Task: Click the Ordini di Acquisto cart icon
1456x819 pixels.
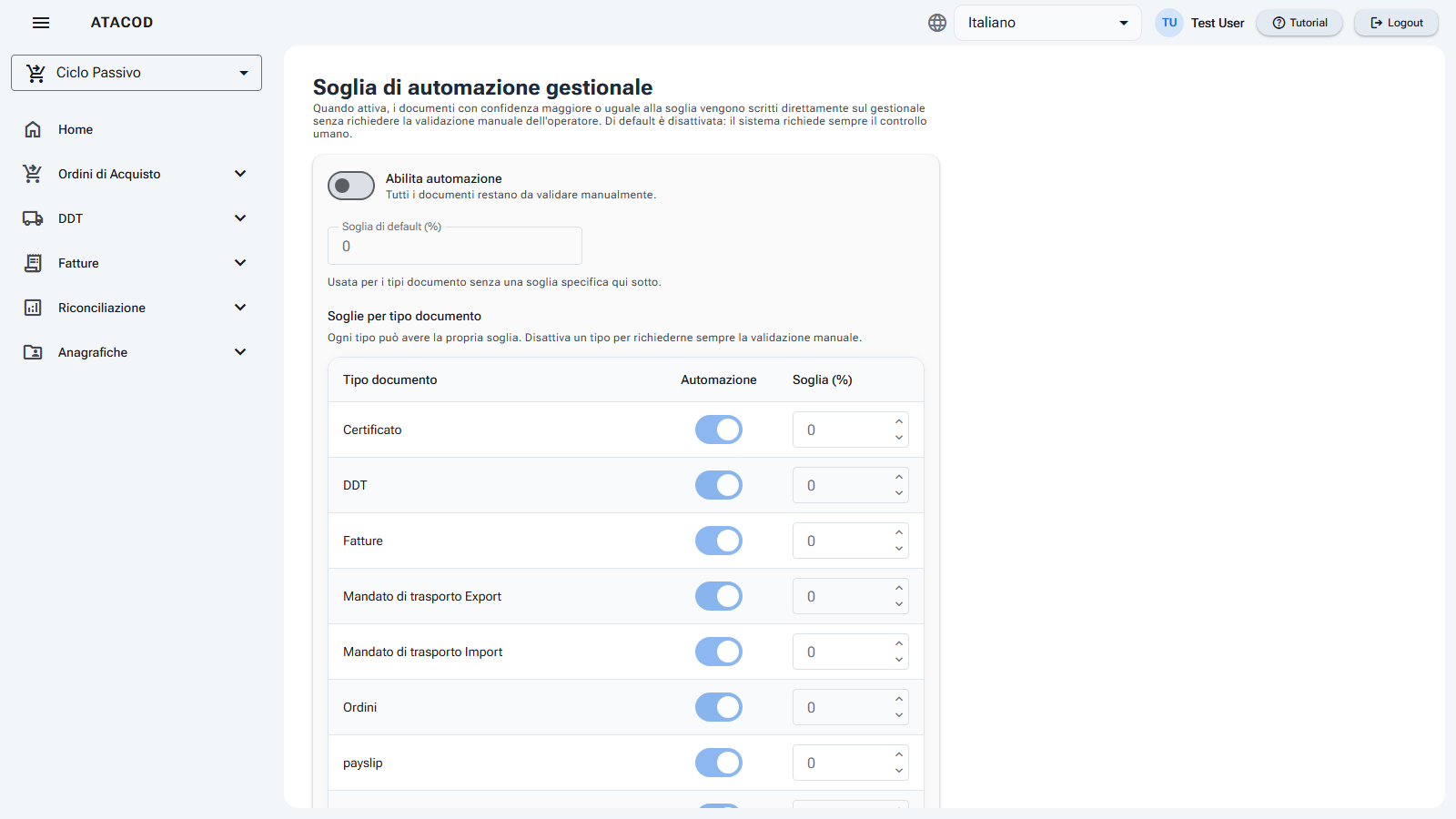Action: [x=33, y=174]
